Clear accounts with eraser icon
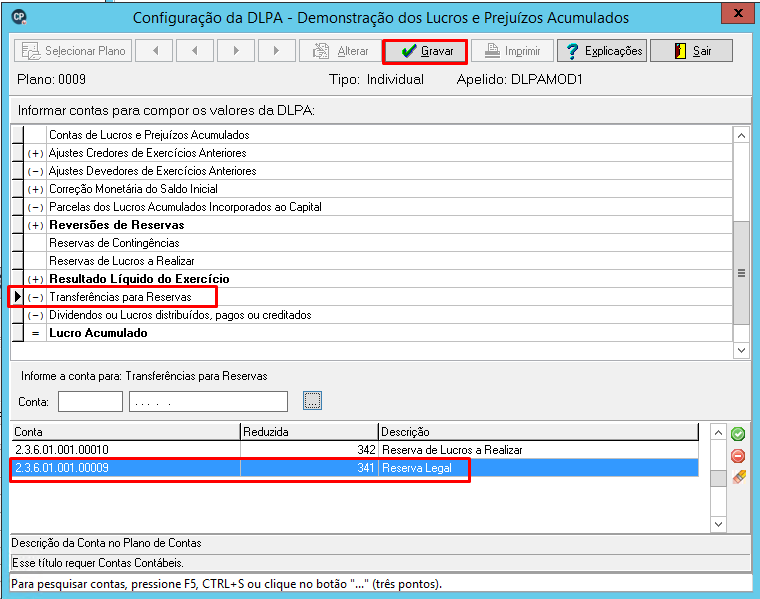760x599 pixels. (739, 477)
